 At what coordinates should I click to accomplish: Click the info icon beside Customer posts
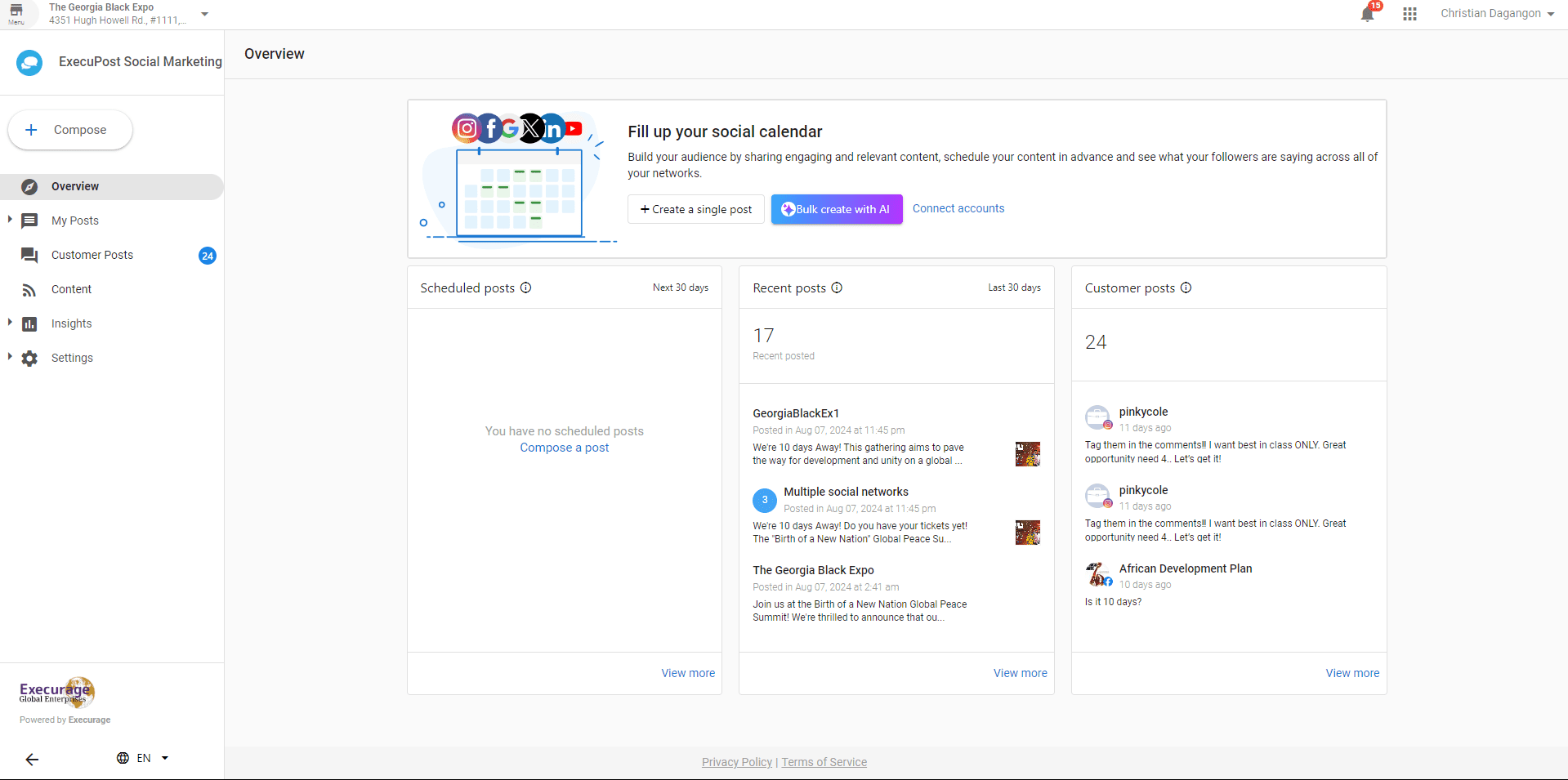1186,287
